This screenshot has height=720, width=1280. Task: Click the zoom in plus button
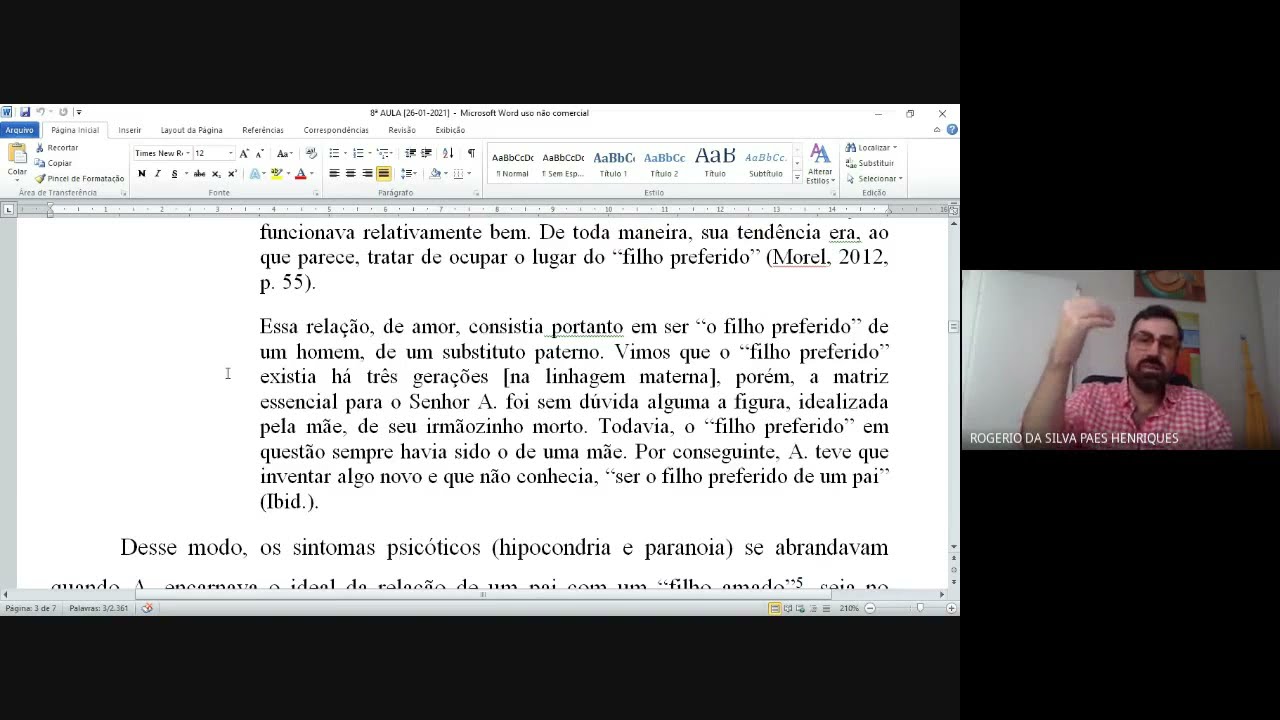pyautogui.click(x=951, y=608)
